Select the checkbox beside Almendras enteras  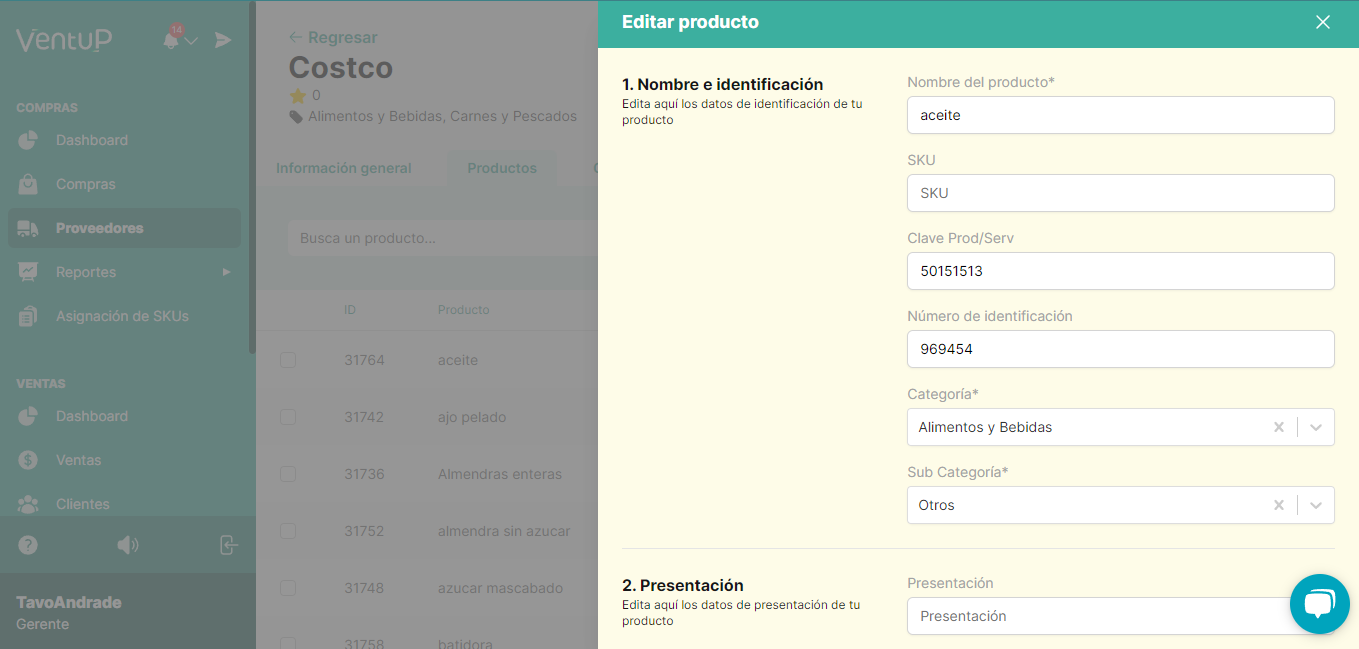click(x=288, y=474)
